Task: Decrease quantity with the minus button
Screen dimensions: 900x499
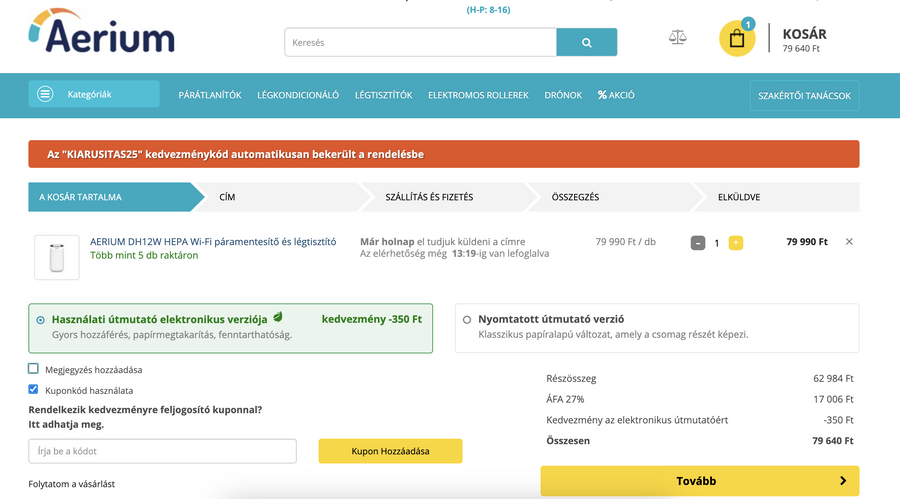Action: coord(698,243)
